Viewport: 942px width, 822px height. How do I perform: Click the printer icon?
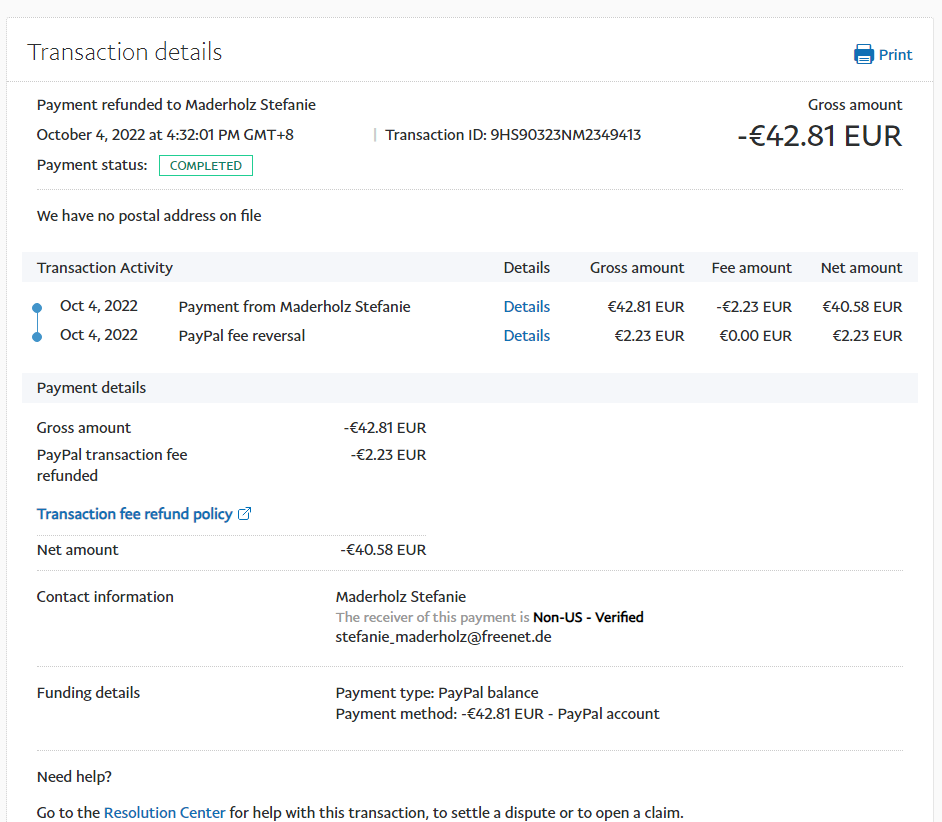(x=863, y=54)
